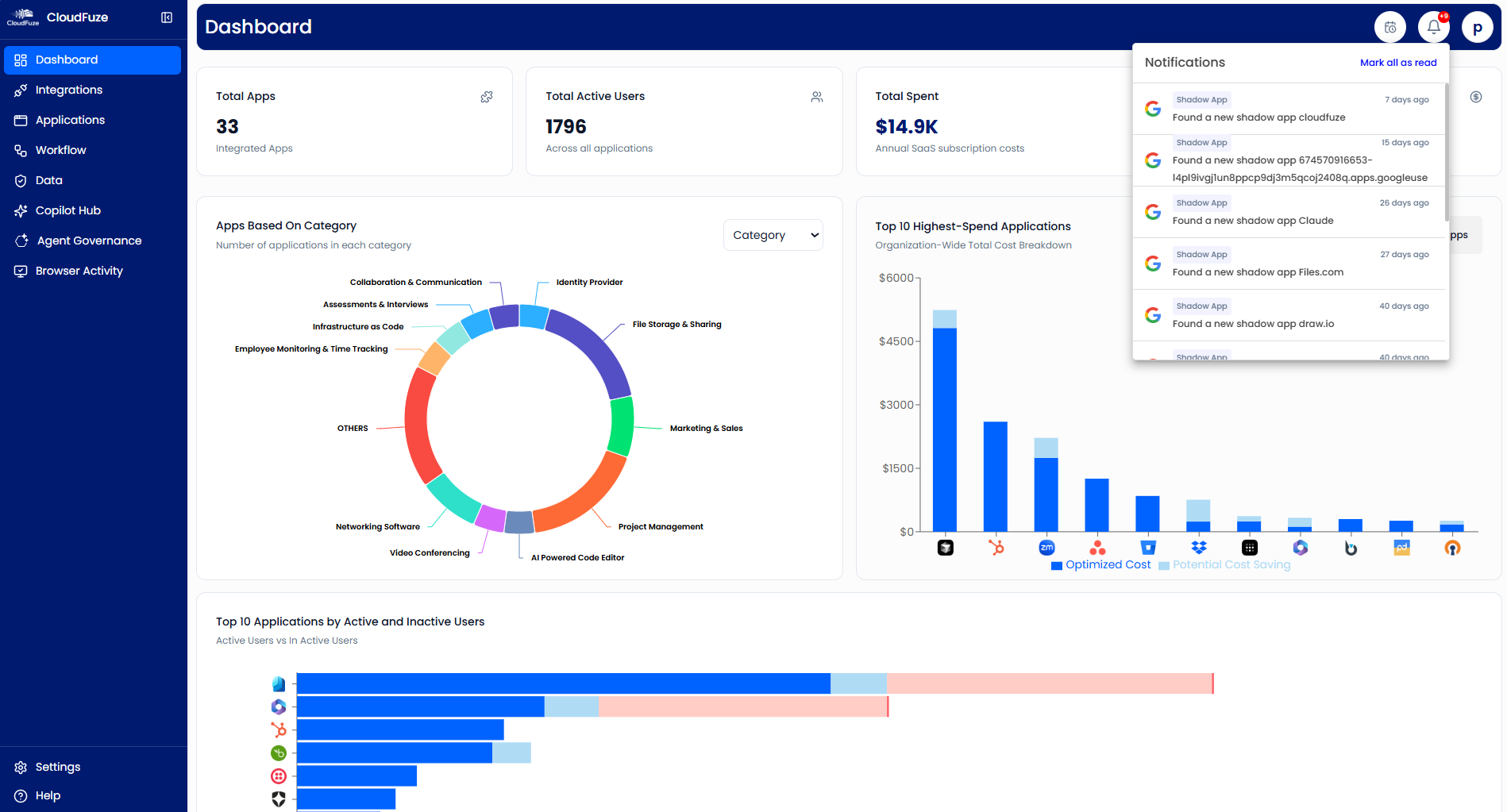This screenshot has width=1507, height=812.
Task: Open the Files.com shadow app notification
Action: 1288,264
